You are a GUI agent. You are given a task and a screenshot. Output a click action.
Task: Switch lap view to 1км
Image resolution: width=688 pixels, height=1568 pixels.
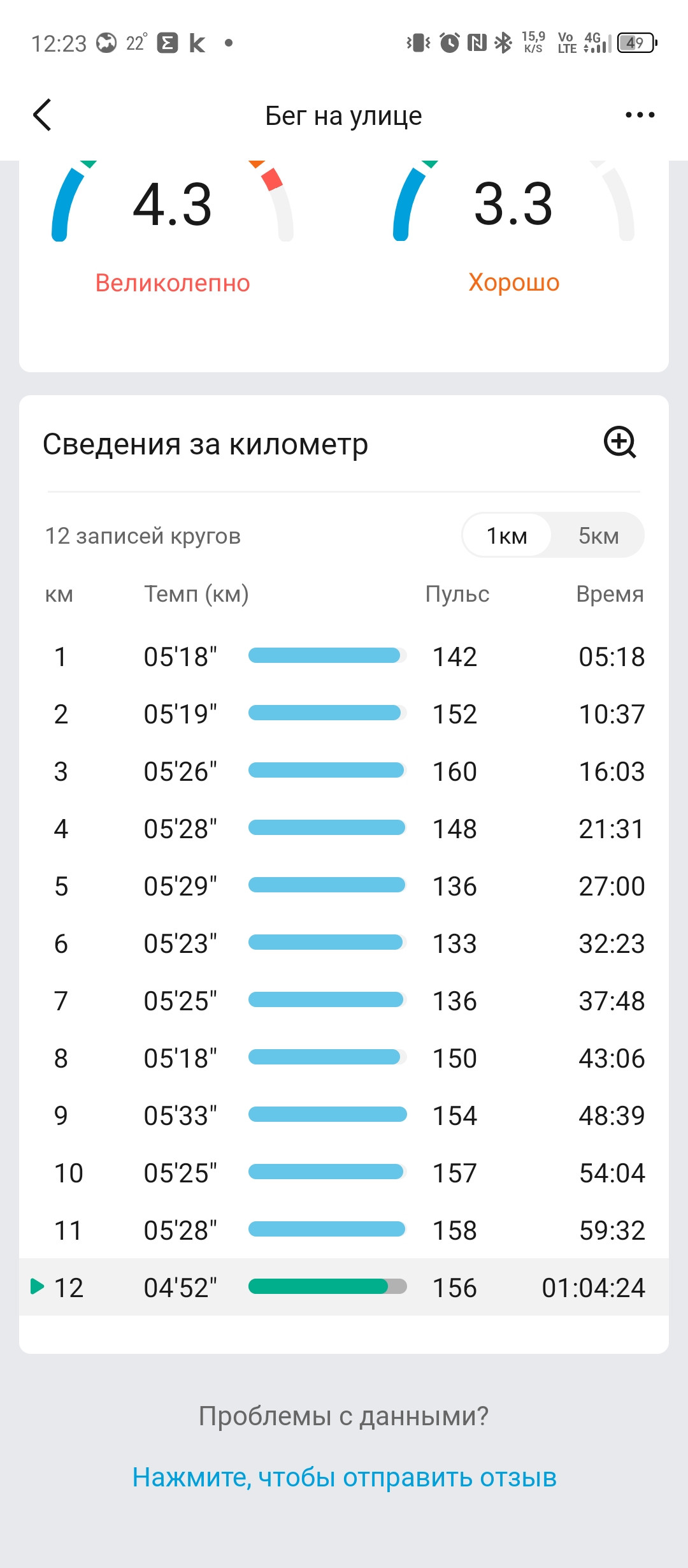pos(507,535)
